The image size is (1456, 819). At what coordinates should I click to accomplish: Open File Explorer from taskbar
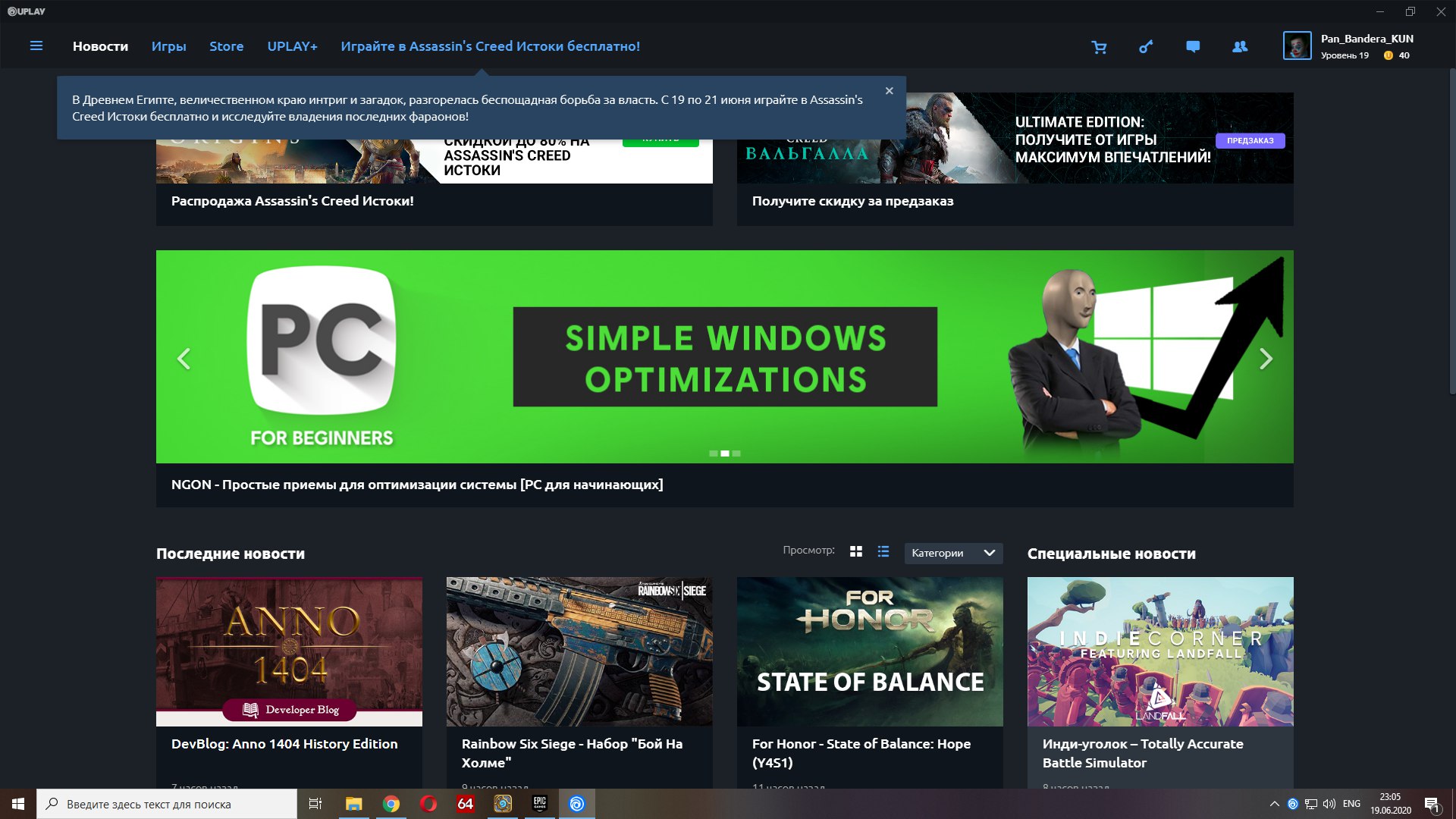pyautogui.click(x=353, y=804)
